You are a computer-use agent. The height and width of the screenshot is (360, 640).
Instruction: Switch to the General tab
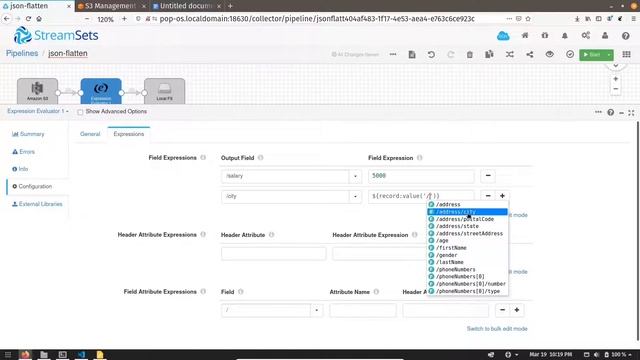click(x=90, y=134)
